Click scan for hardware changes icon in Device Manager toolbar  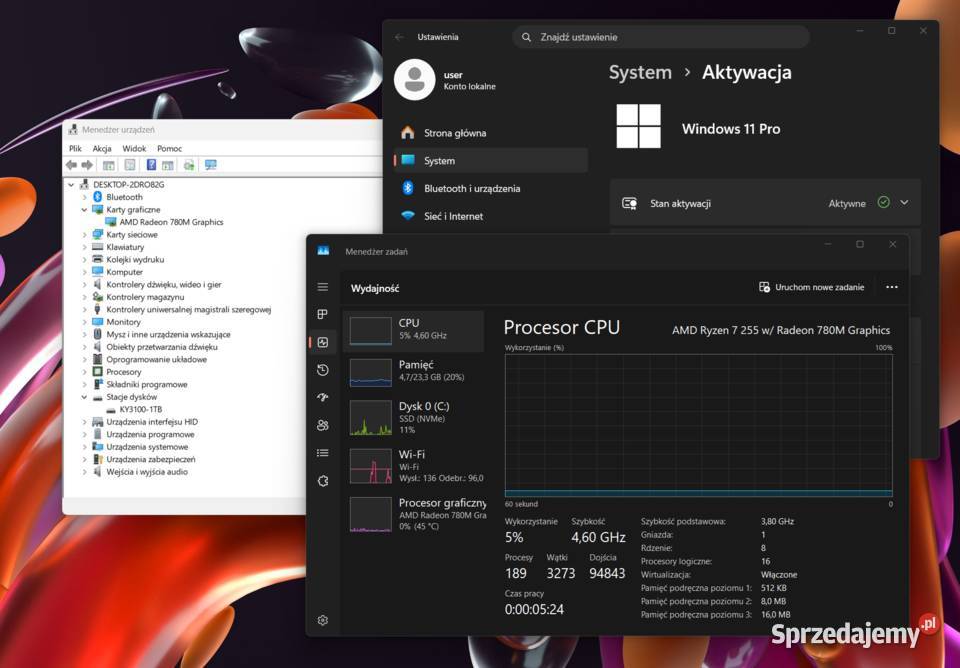tap(189, 165)
